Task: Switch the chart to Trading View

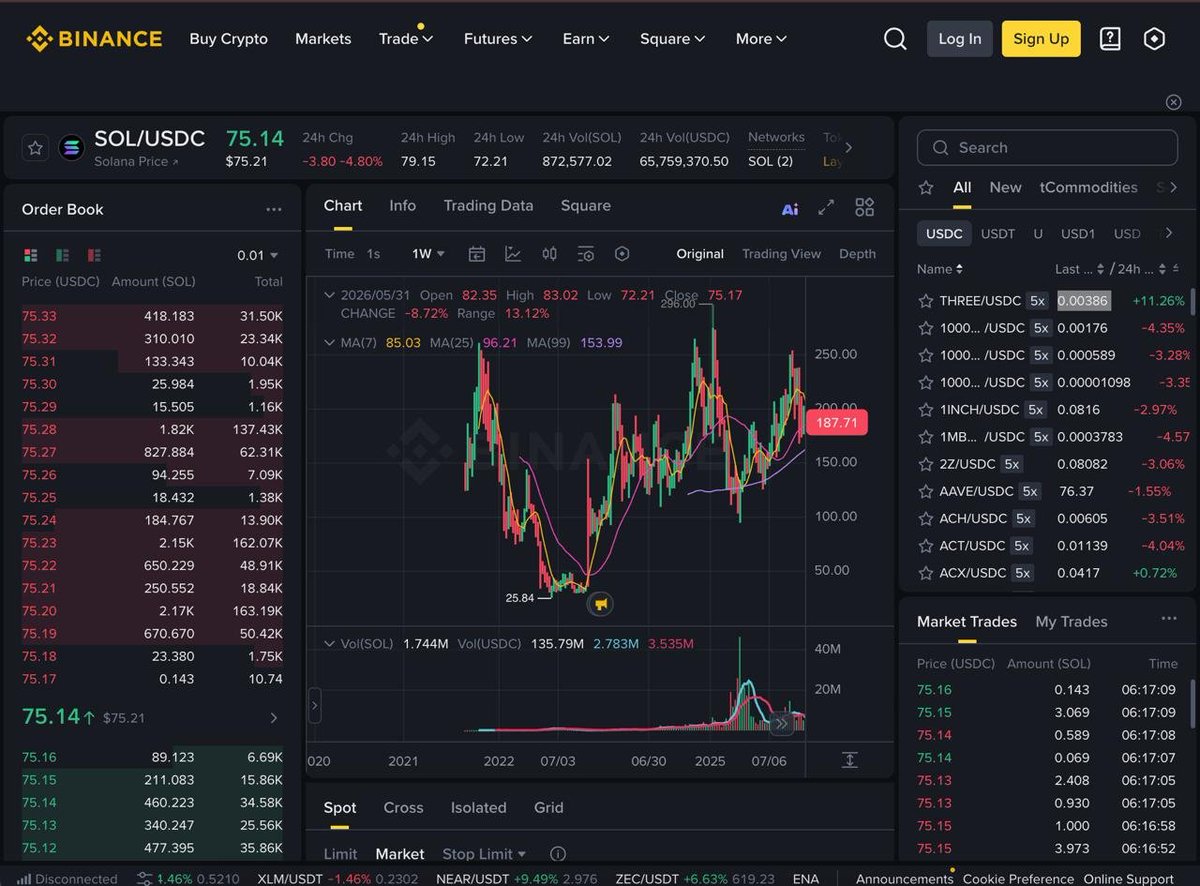Action: click(x=781, y=254)
